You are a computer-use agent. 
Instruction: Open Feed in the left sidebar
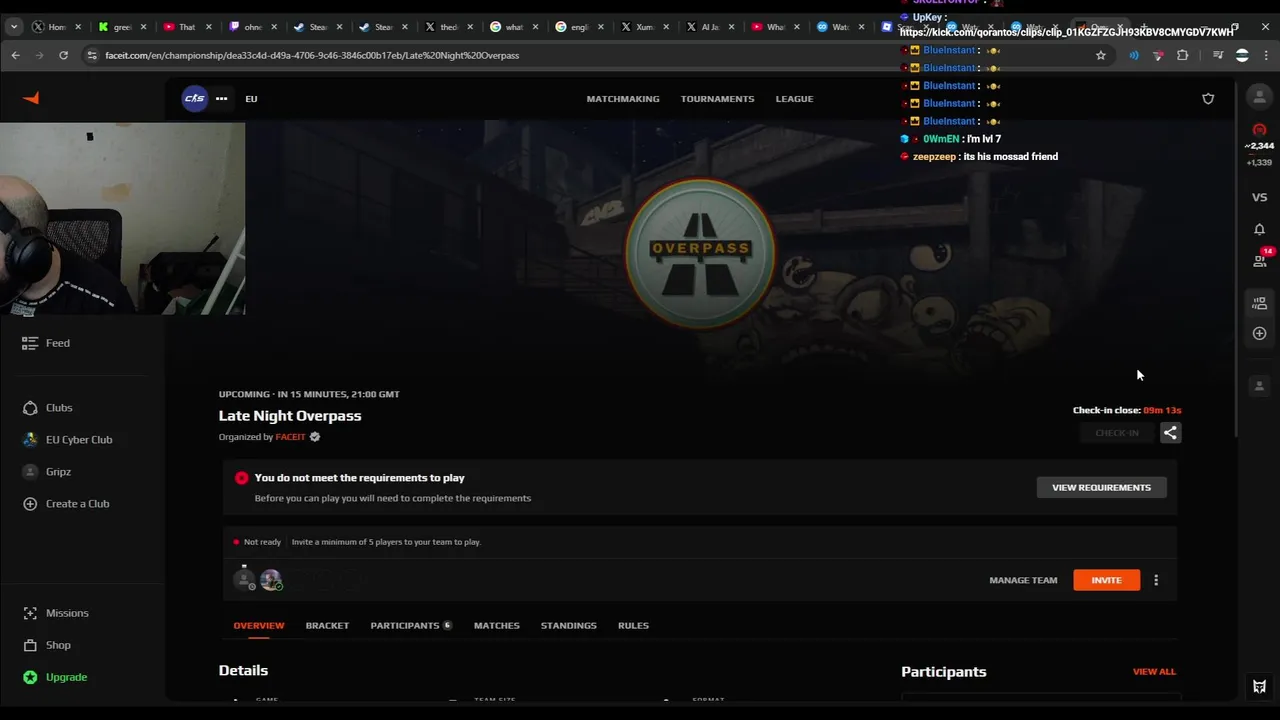[x=46, y=343]
